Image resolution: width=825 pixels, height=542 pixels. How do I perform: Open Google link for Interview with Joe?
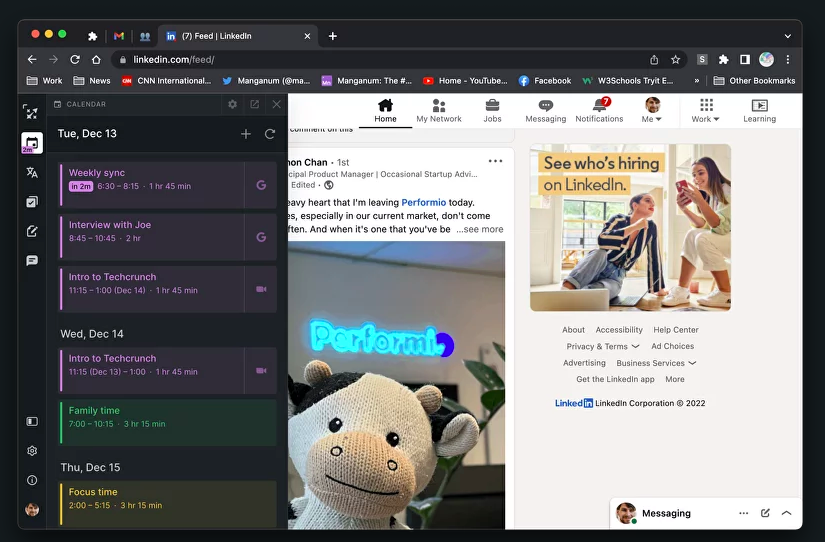(x=261, y=237)
